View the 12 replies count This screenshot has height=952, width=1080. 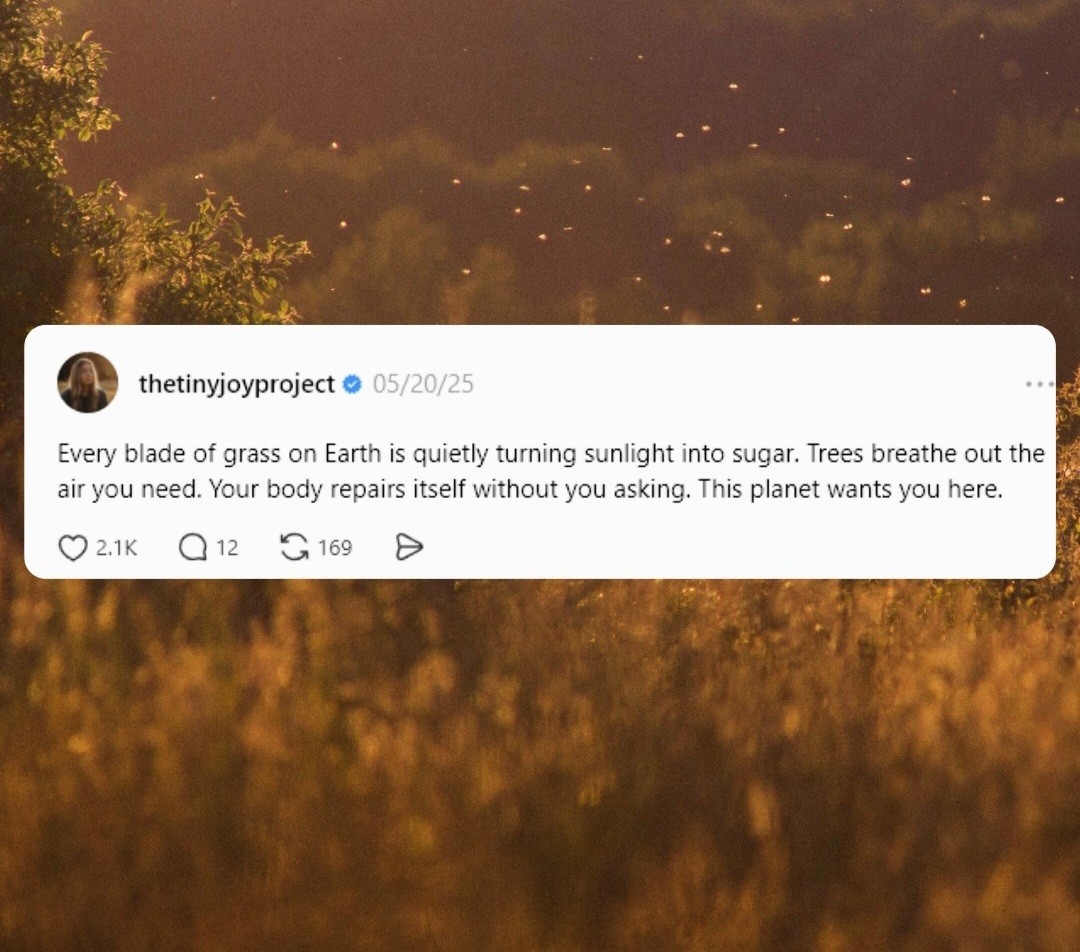tap(227, 548)
